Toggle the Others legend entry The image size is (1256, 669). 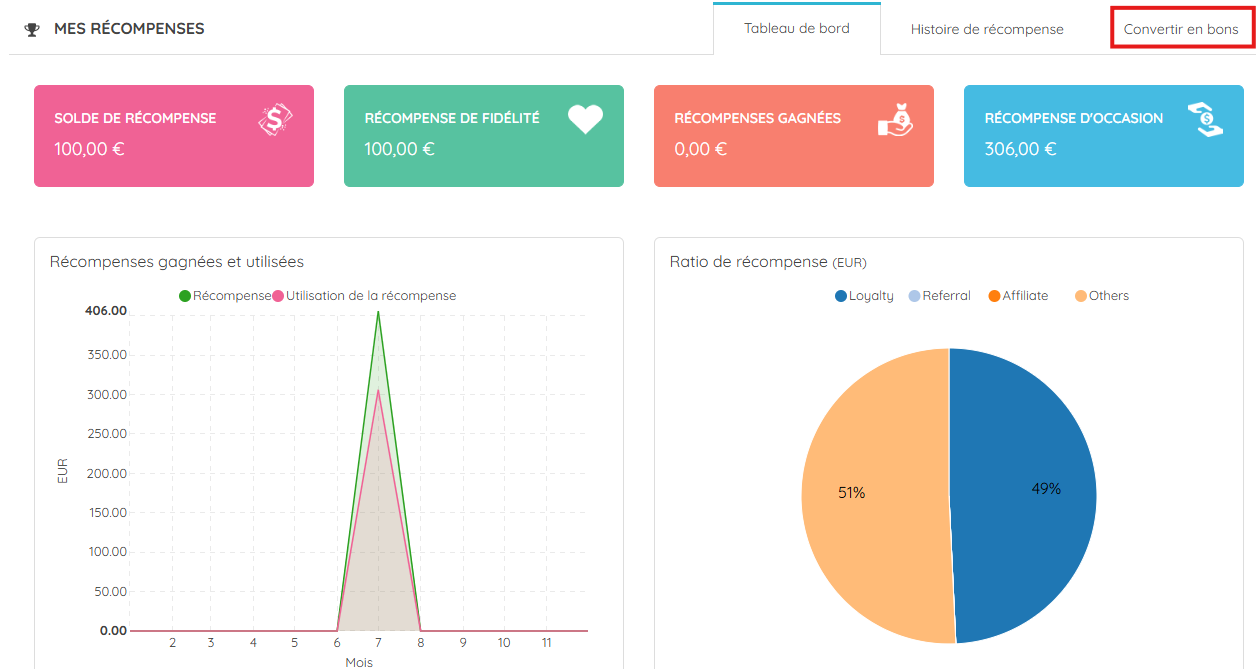[1102, 296]
